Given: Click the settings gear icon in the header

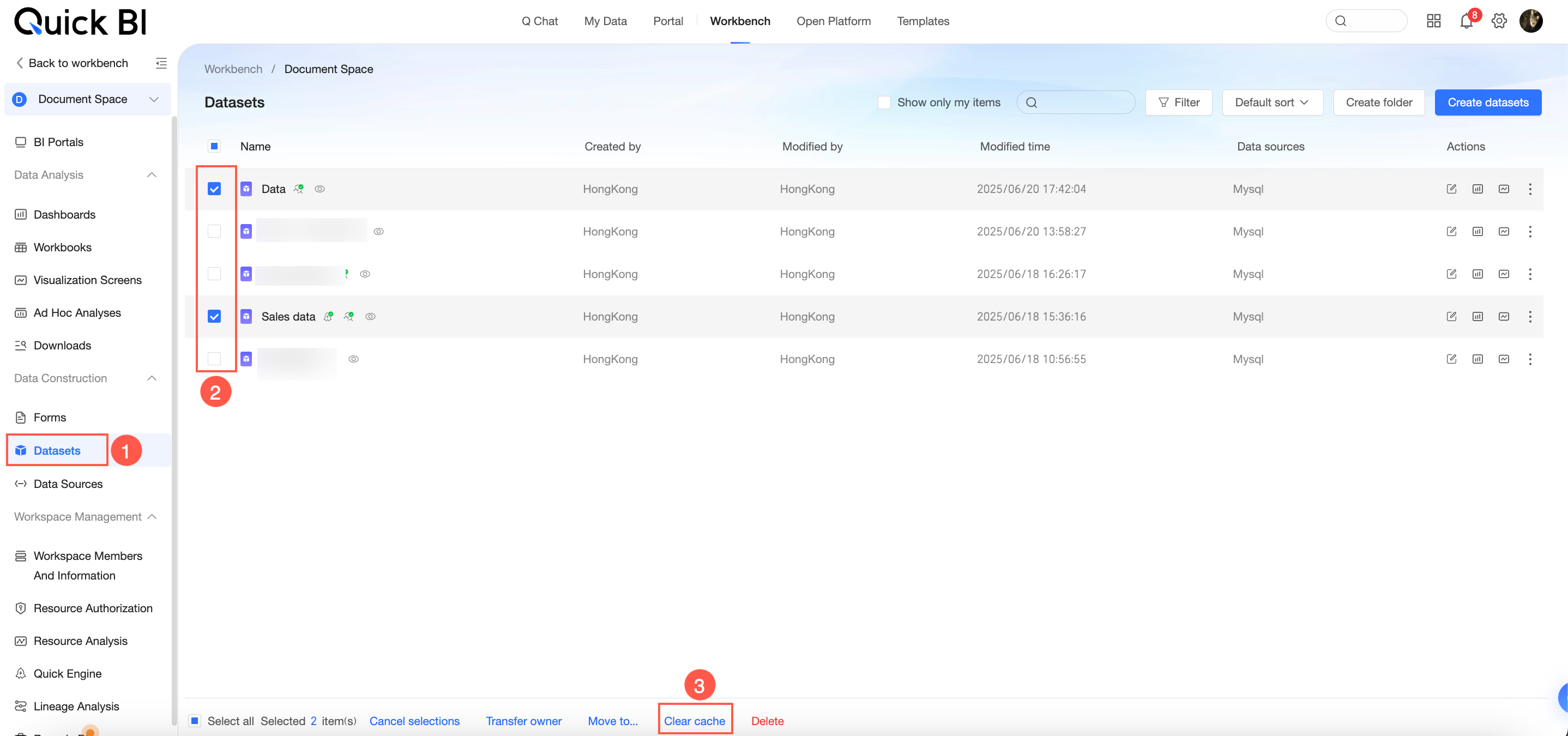Looking at the screenshot, I should (1499, 21).
